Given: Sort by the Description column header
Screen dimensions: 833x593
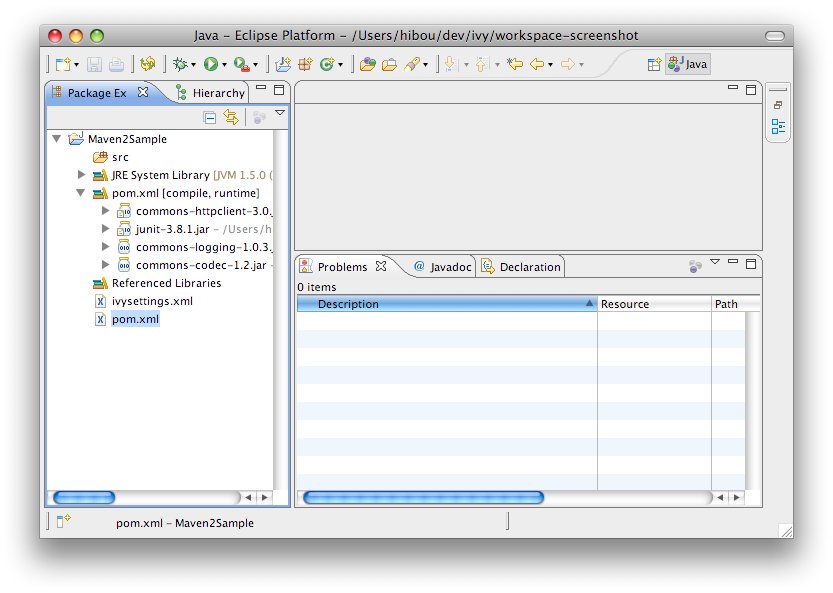Looking at the screenshot, I should pyautogui.click(x=447, y=304).
